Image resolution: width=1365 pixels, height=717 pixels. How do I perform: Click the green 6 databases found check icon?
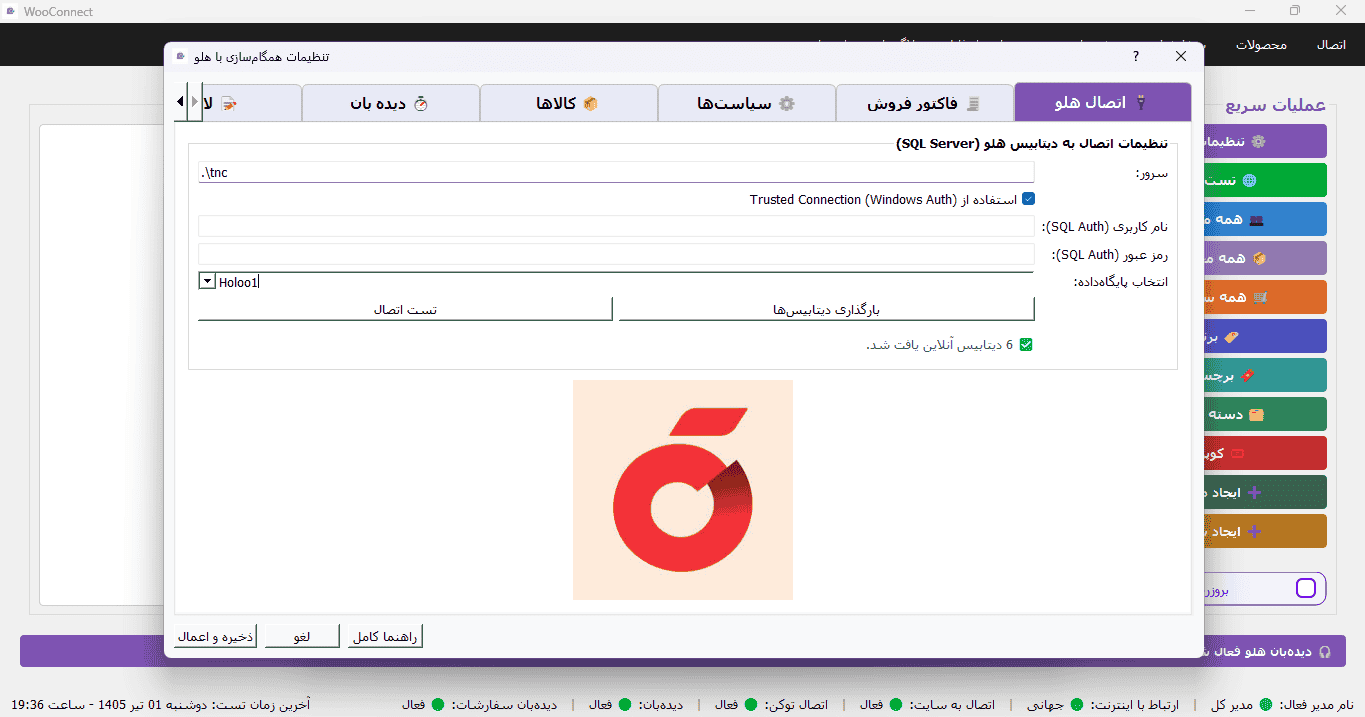click(x=1025, y=345)
